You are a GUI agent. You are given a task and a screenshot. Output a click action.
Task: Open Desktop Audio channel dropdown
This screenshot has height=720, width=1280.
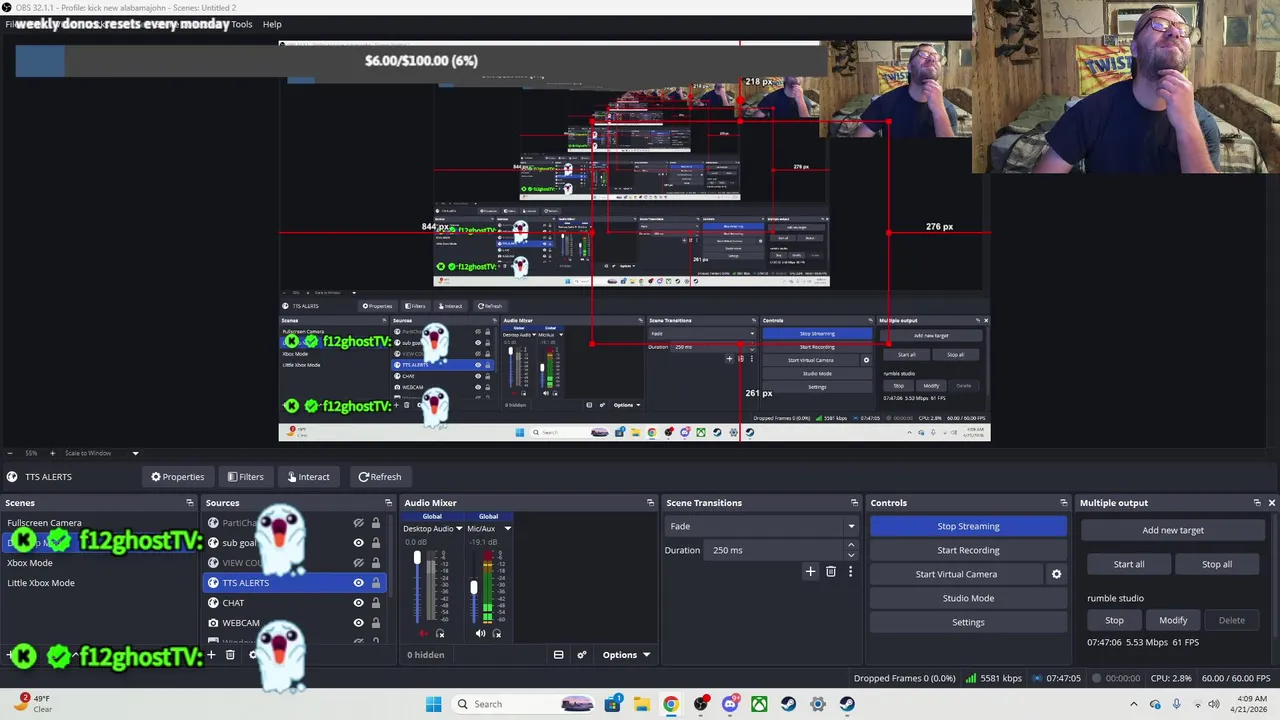[459, 528]
